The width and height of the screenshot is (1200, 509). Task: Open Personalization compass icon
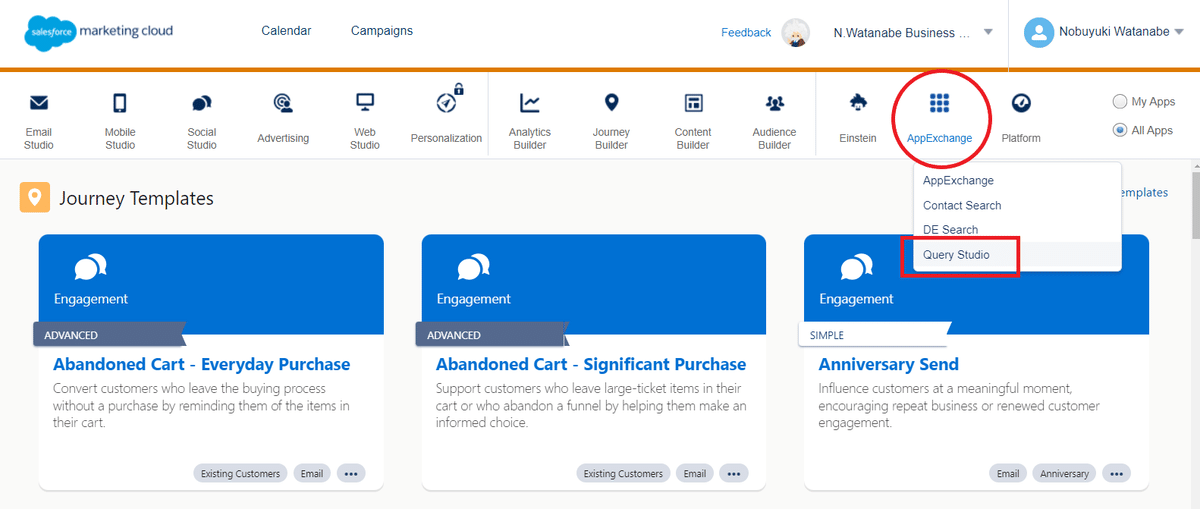pos(447,103)
